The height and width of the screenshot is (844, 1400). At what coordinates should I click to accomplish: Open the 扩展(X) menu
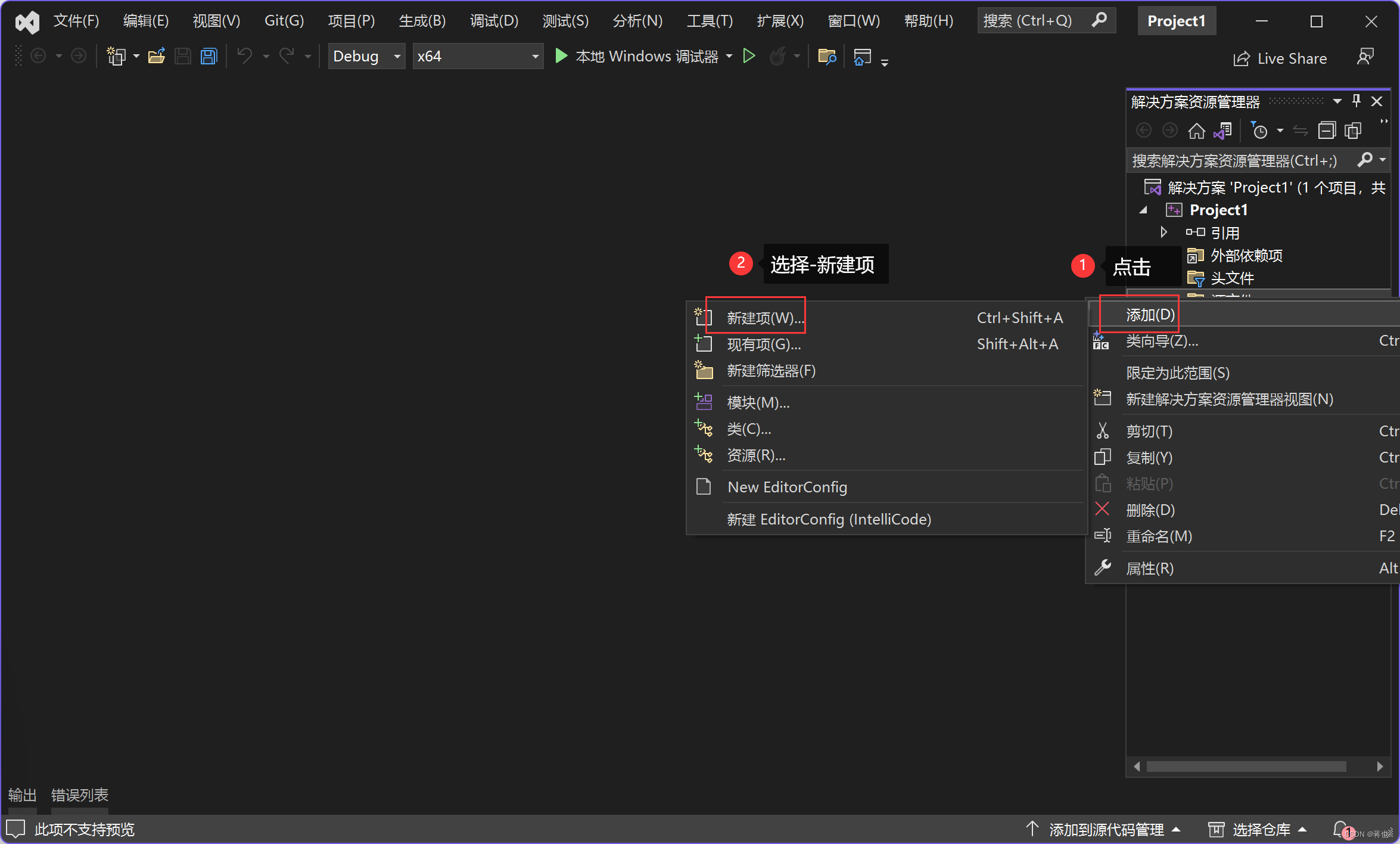click(x=780, y=21)
